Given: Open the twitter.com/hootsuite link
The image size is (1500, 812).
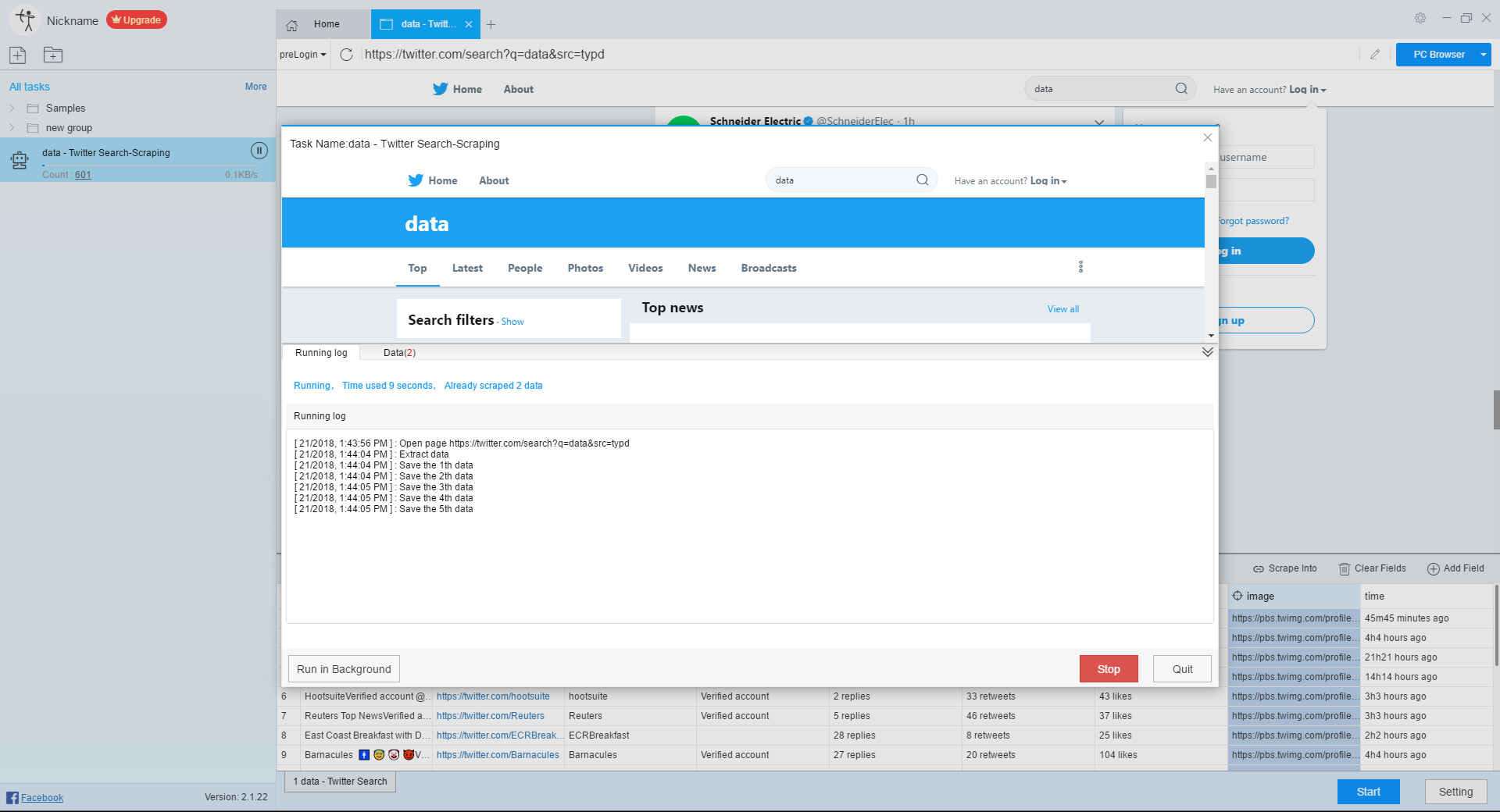Looking at the screenshot, I should [x=493, y=696].
